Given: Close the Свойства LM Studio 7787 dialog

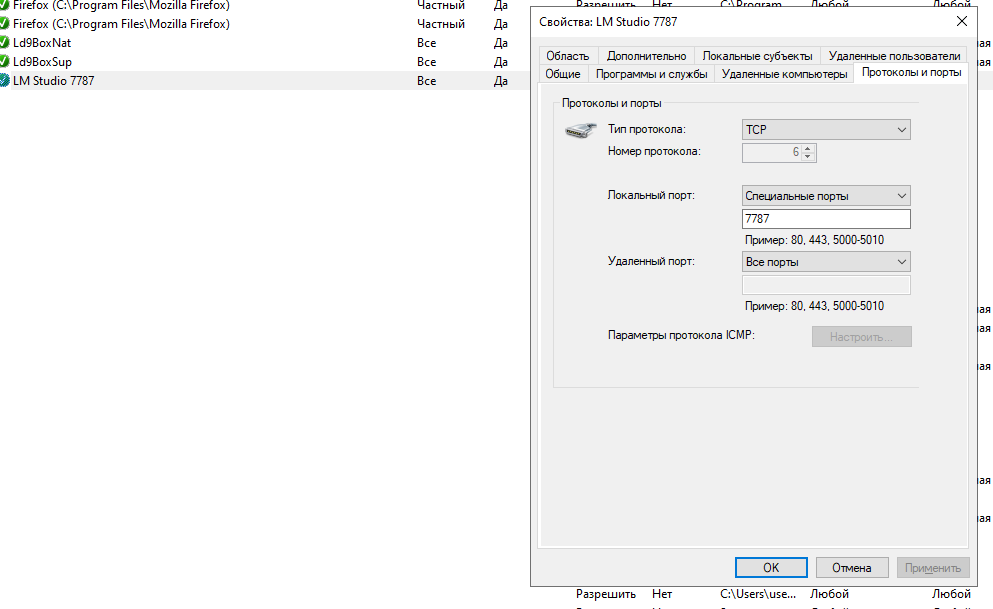Looking at the screenshot, I should (x=961, y=22).
